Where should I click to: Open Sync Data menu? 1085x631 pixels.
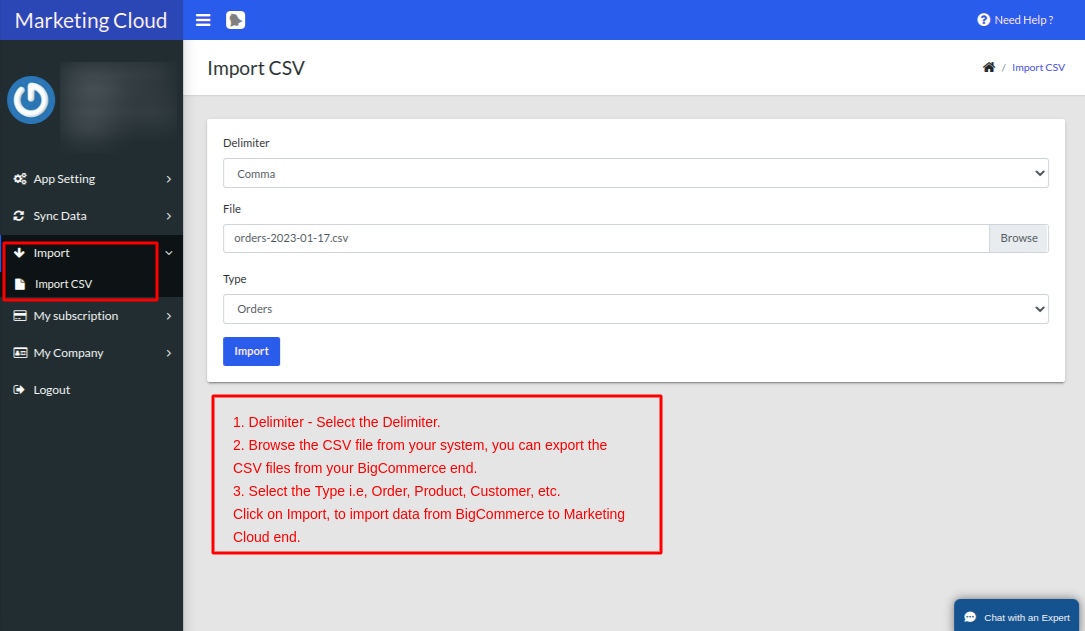pos(91,216)
